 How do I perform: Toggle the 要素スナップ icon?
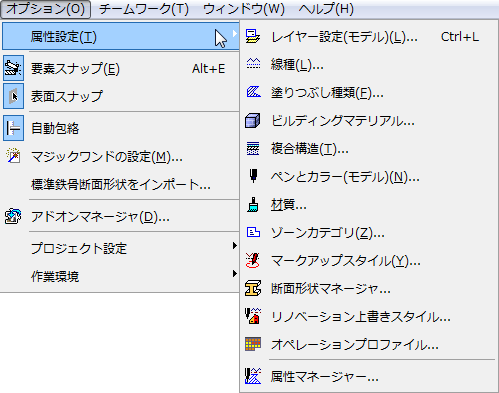[13, 68]
